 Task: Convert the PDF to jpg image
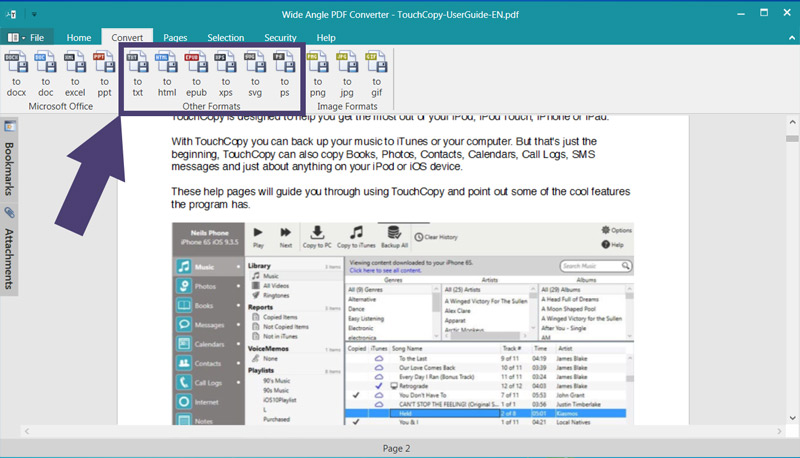[x=347, y=74]
